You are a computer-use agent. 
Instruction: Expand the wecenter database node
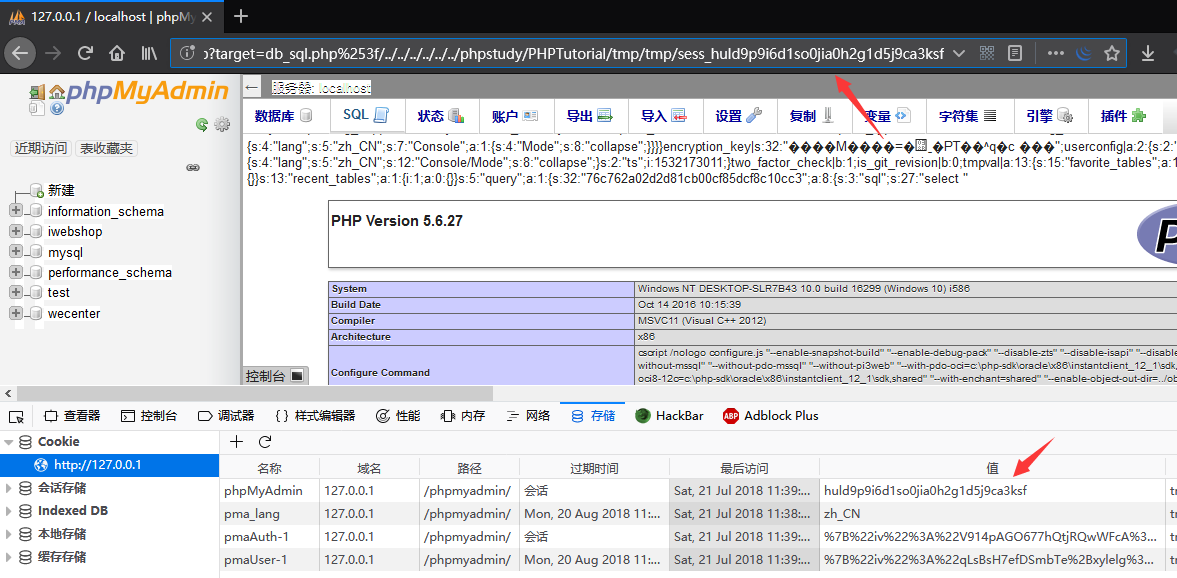(16, 312)
